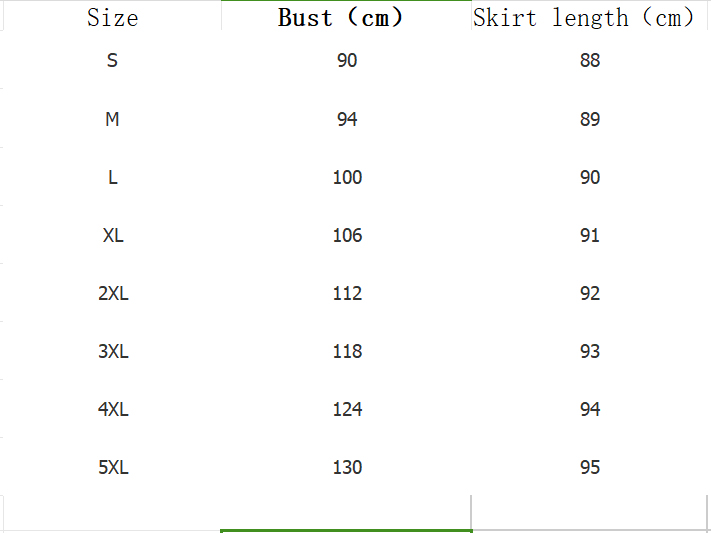Click the bust value 106 cell
The height and width of the screenshot is (533, 711).
pos(347,236)
